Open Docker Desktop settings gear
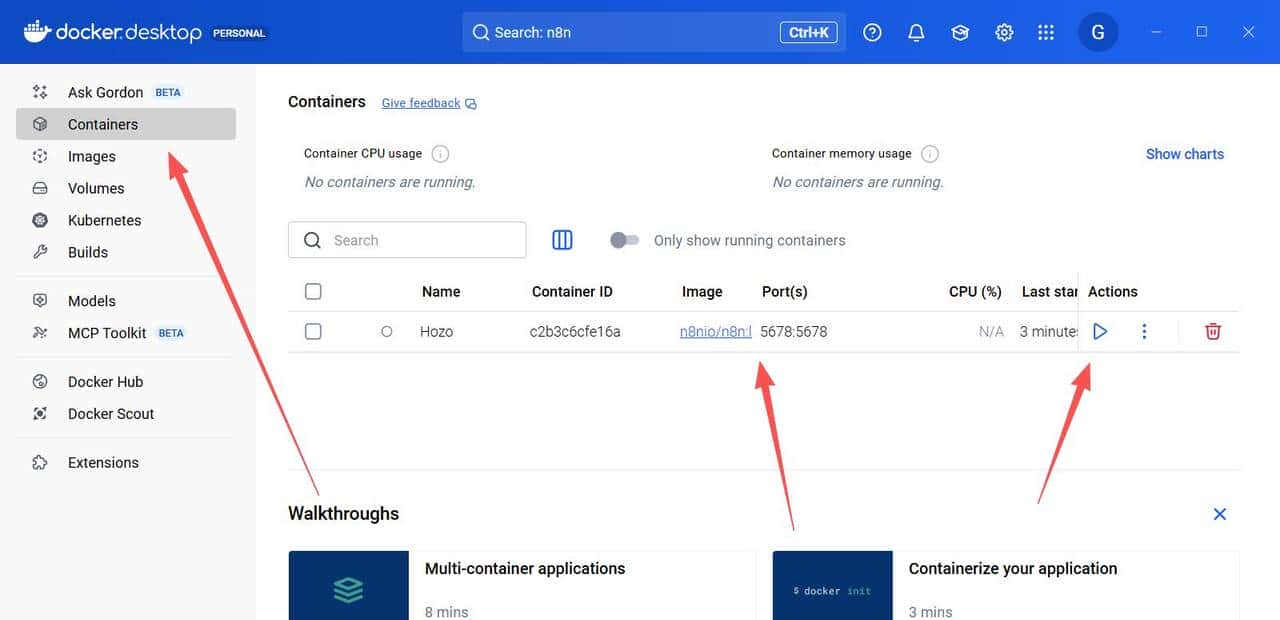 point(1004,32)
